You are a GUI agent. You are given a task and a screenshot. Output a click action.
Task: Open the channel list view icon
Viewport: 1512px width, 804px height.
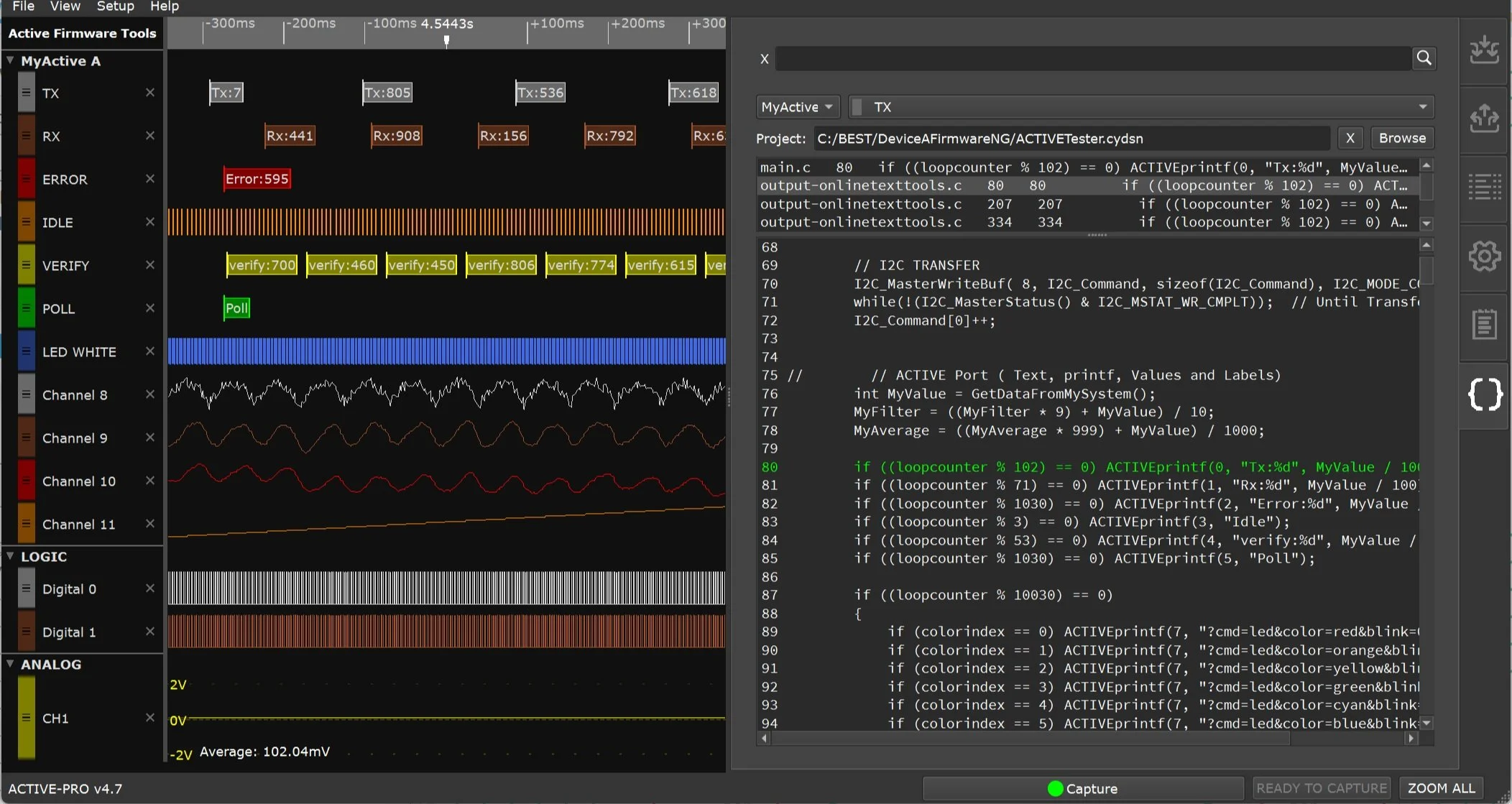pyautogui.click(x=1483, y=185)
